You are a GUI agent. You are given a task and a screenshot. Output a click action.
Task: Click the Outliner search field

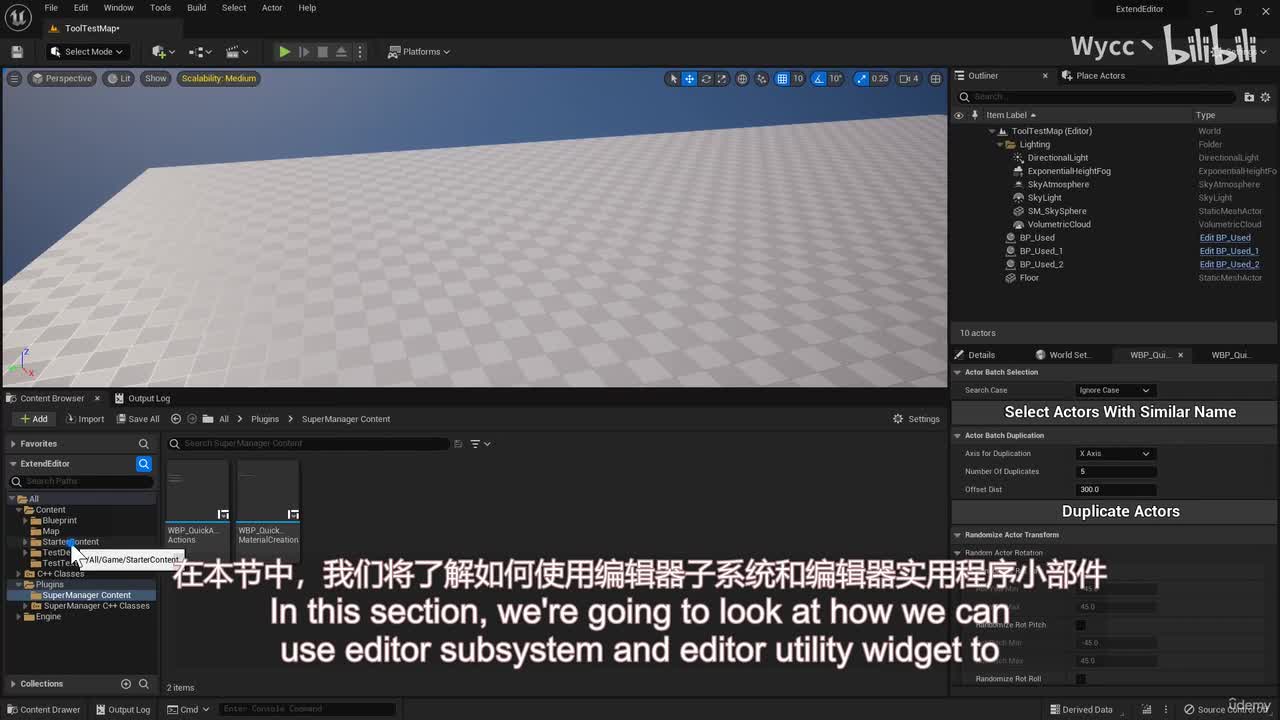click(x=1097, y=97)
